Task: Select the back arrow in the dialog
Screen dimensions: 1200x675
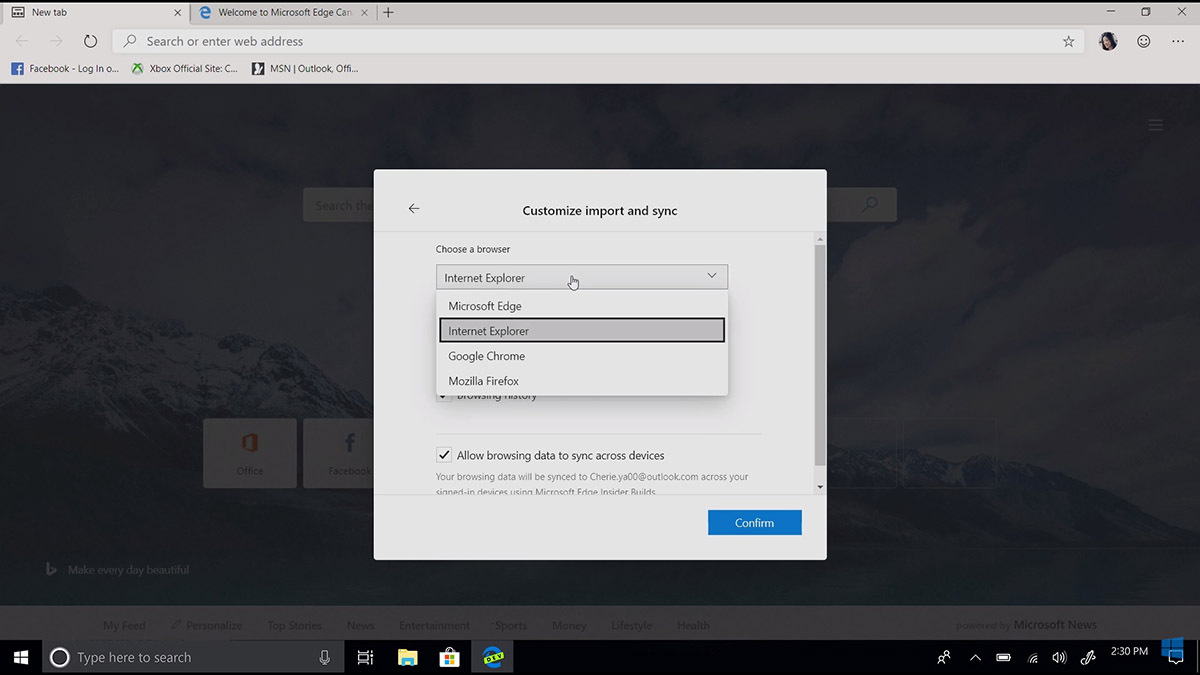Action: (414, 208)
